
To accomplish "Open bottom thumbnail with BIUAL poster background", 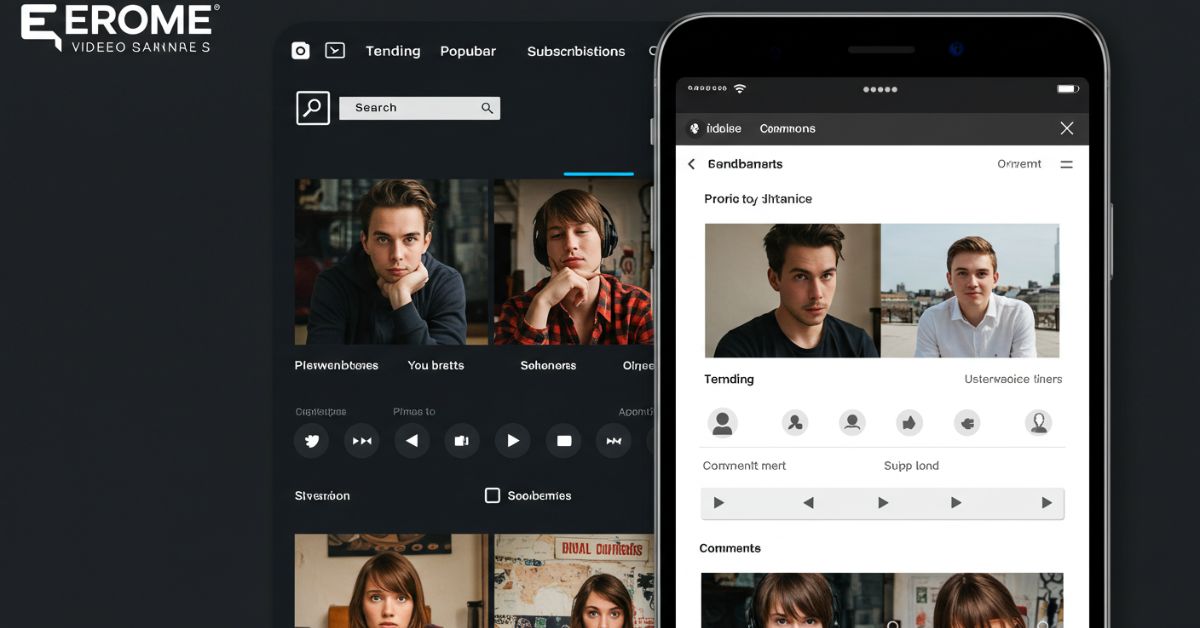I will [574, 580].
